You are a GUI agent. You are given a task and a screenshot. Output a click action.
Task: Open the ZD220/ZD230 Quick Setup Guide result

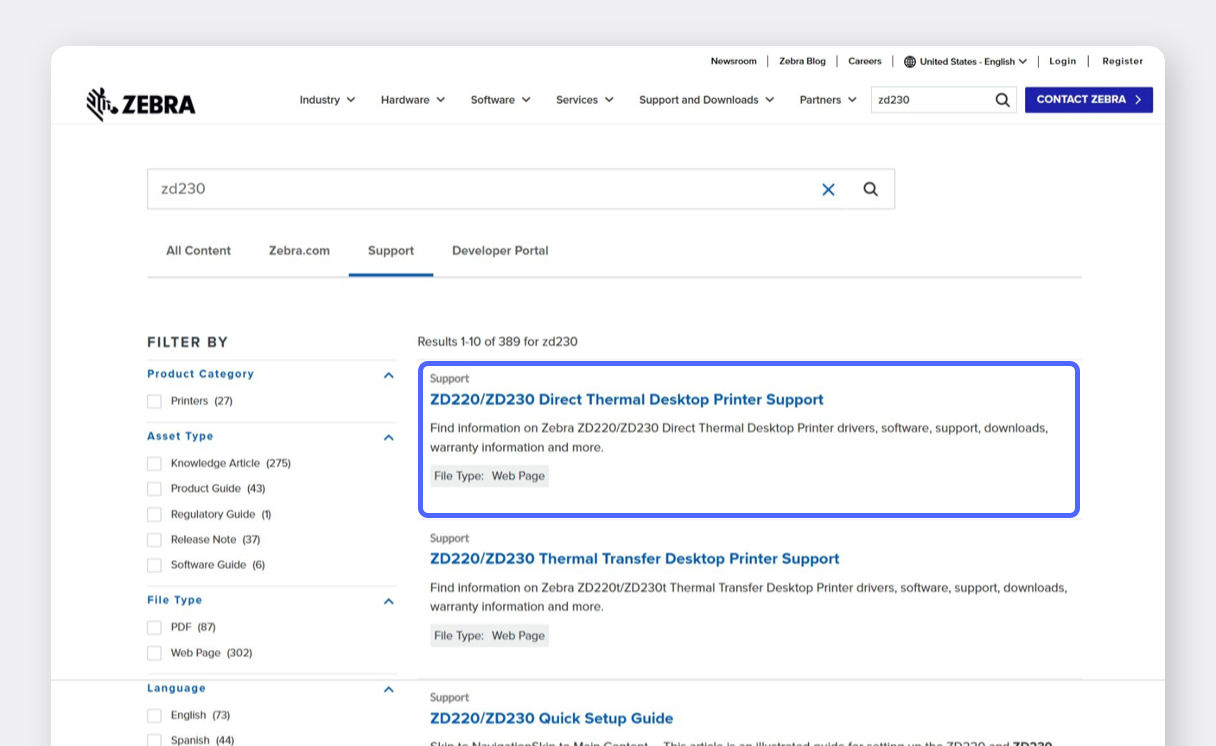551,718
